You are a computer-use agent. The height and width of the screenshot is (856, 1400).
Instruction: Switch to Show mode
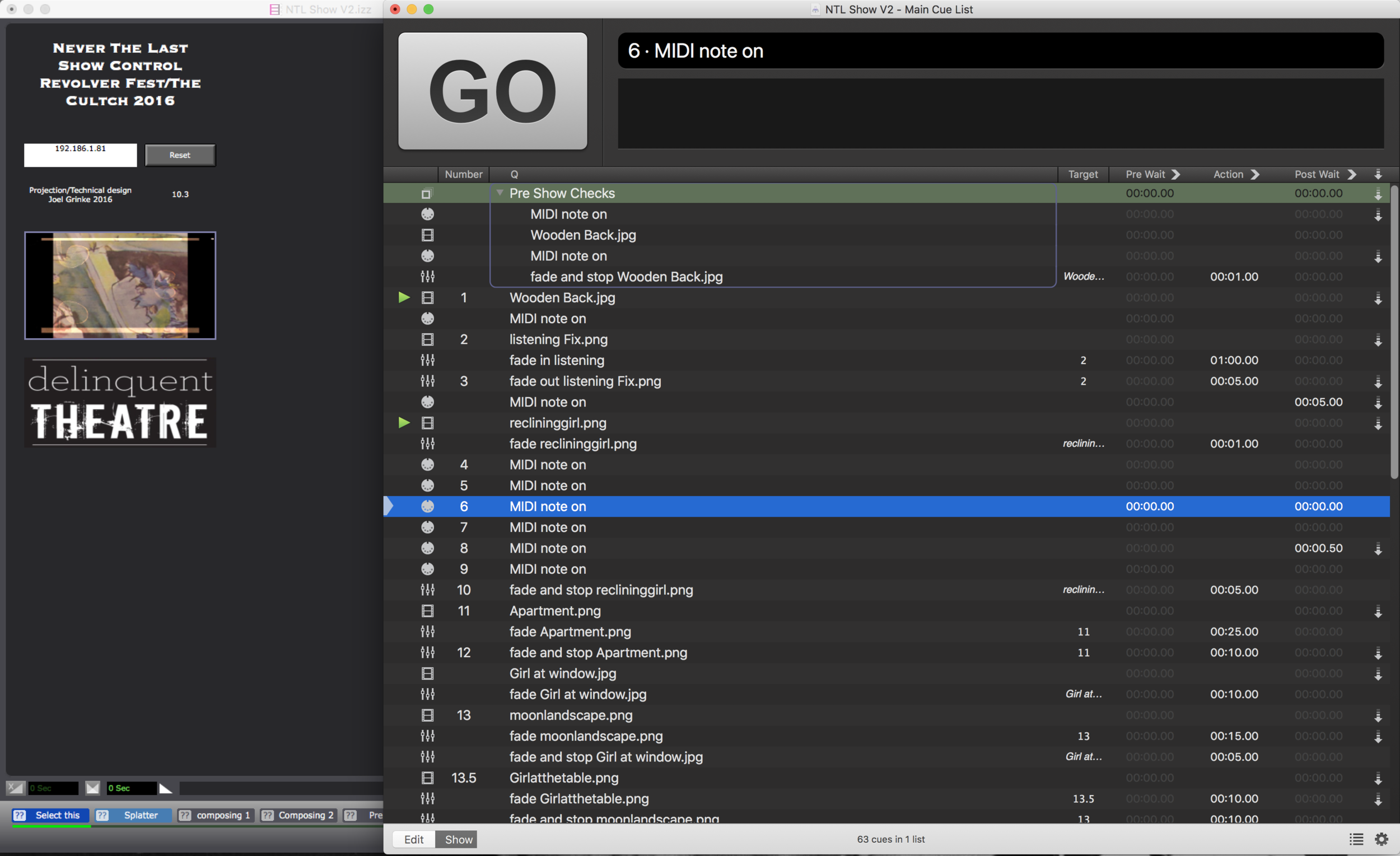[458, 839]
